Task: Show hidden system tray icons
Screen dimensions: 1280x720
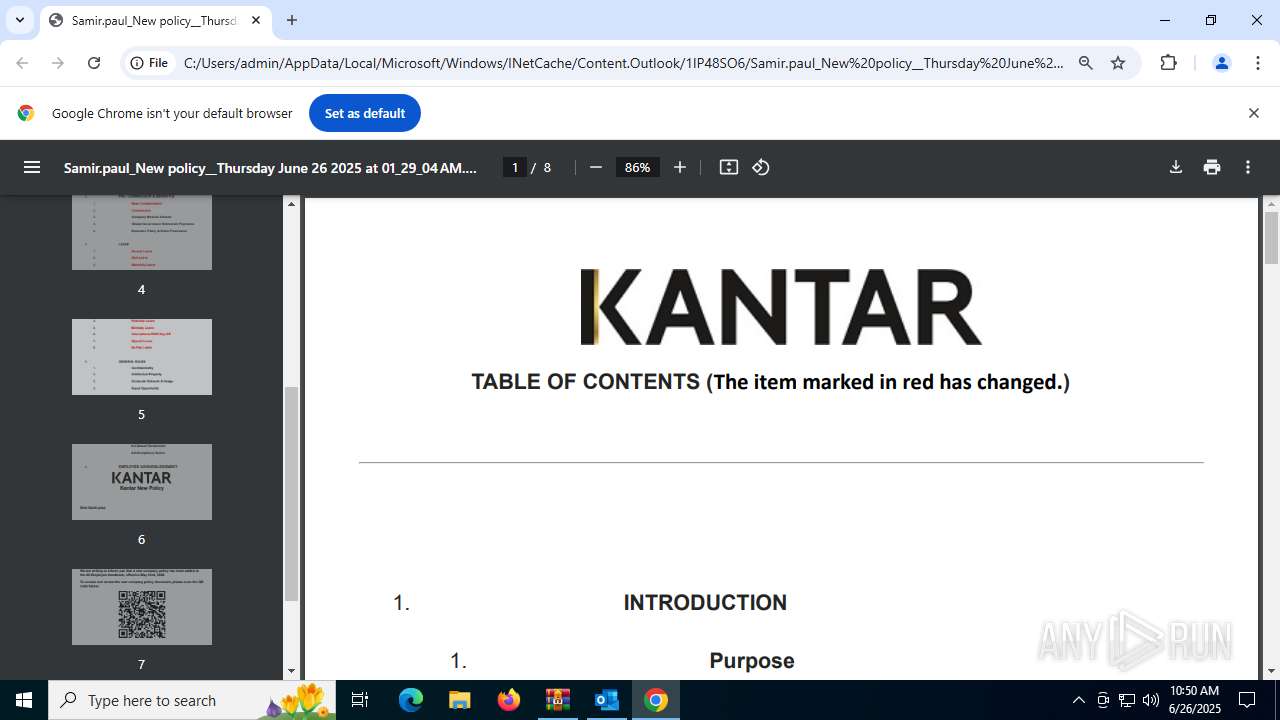Action: point(1078,700)
